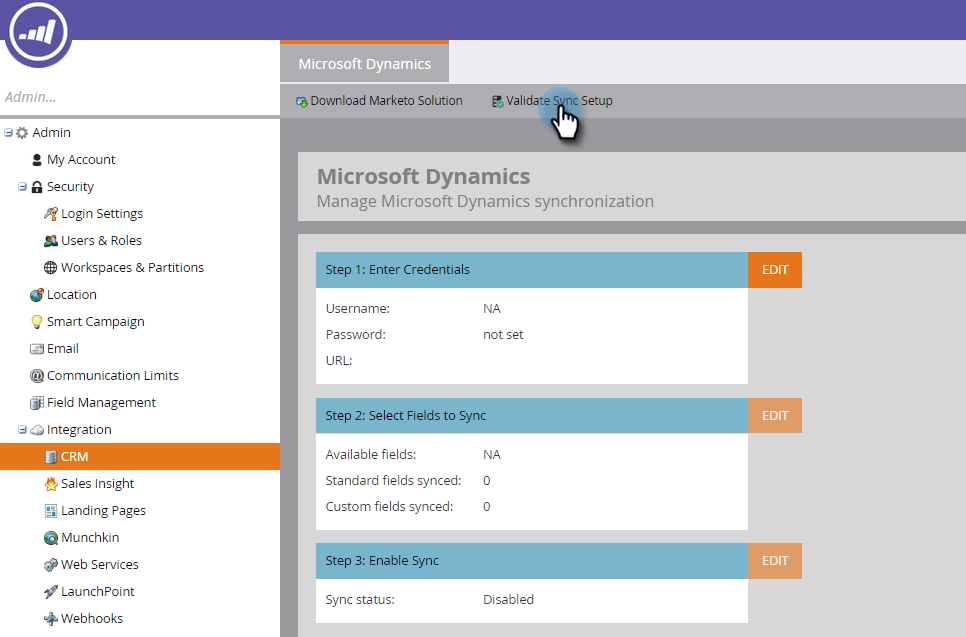Image resolution: width=966 pixels, height=637 pixels.
Task: Open Field Management
Action: click(101, 403)
